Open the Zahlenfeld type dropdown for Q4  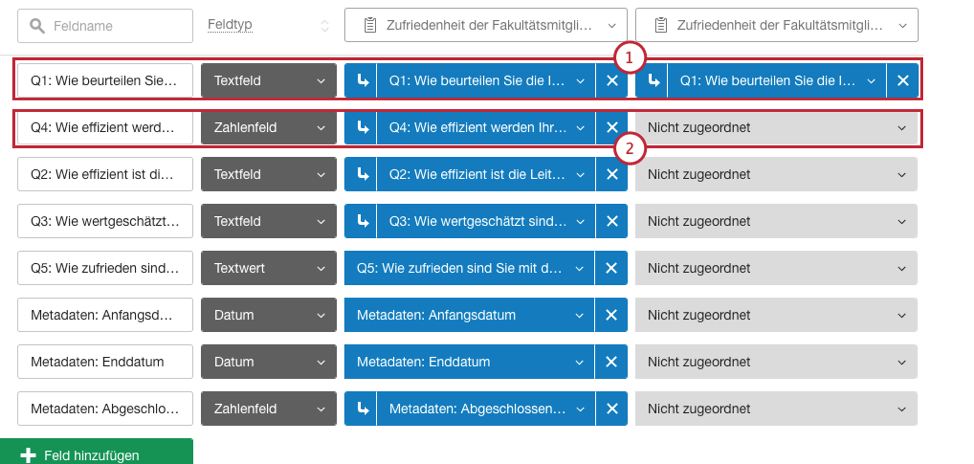(268, 127)
